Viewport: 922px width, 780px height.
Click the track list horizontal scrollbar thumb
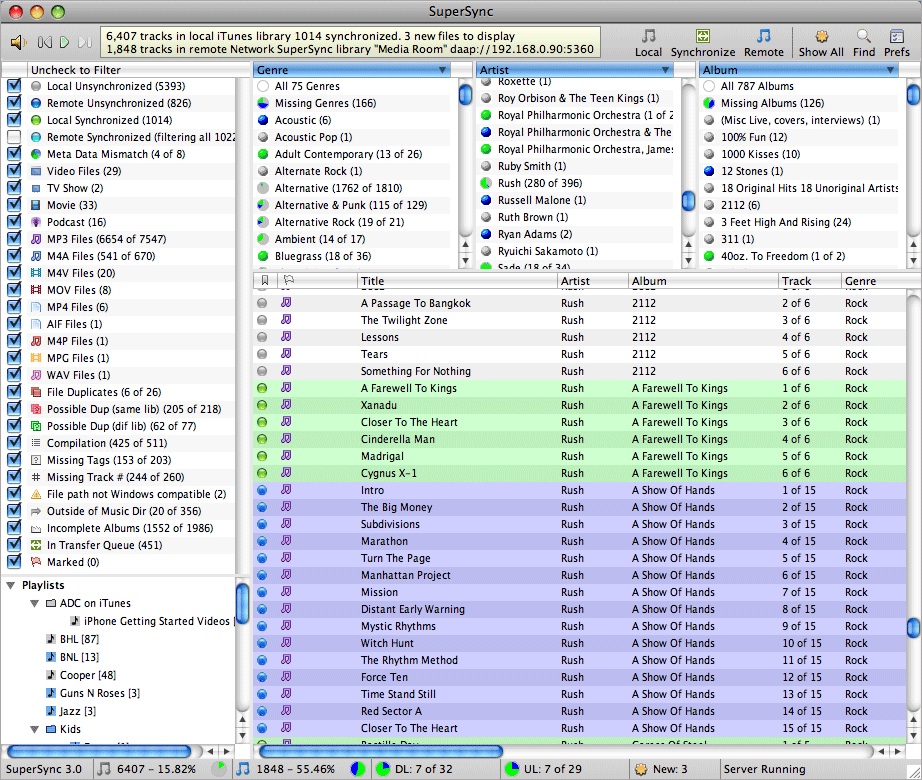coord(380,751)
